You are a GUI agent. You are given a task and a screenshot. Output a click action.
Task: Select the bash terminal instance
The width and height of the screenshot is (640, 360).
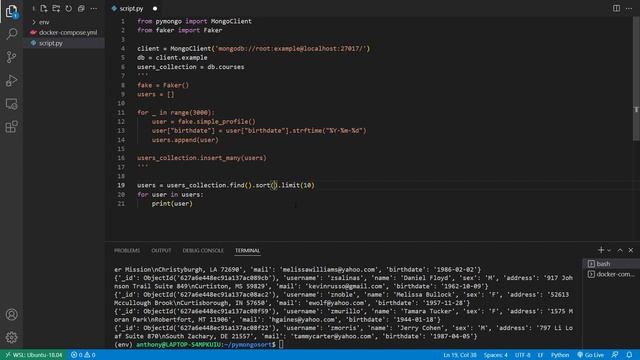pos(611,264)
